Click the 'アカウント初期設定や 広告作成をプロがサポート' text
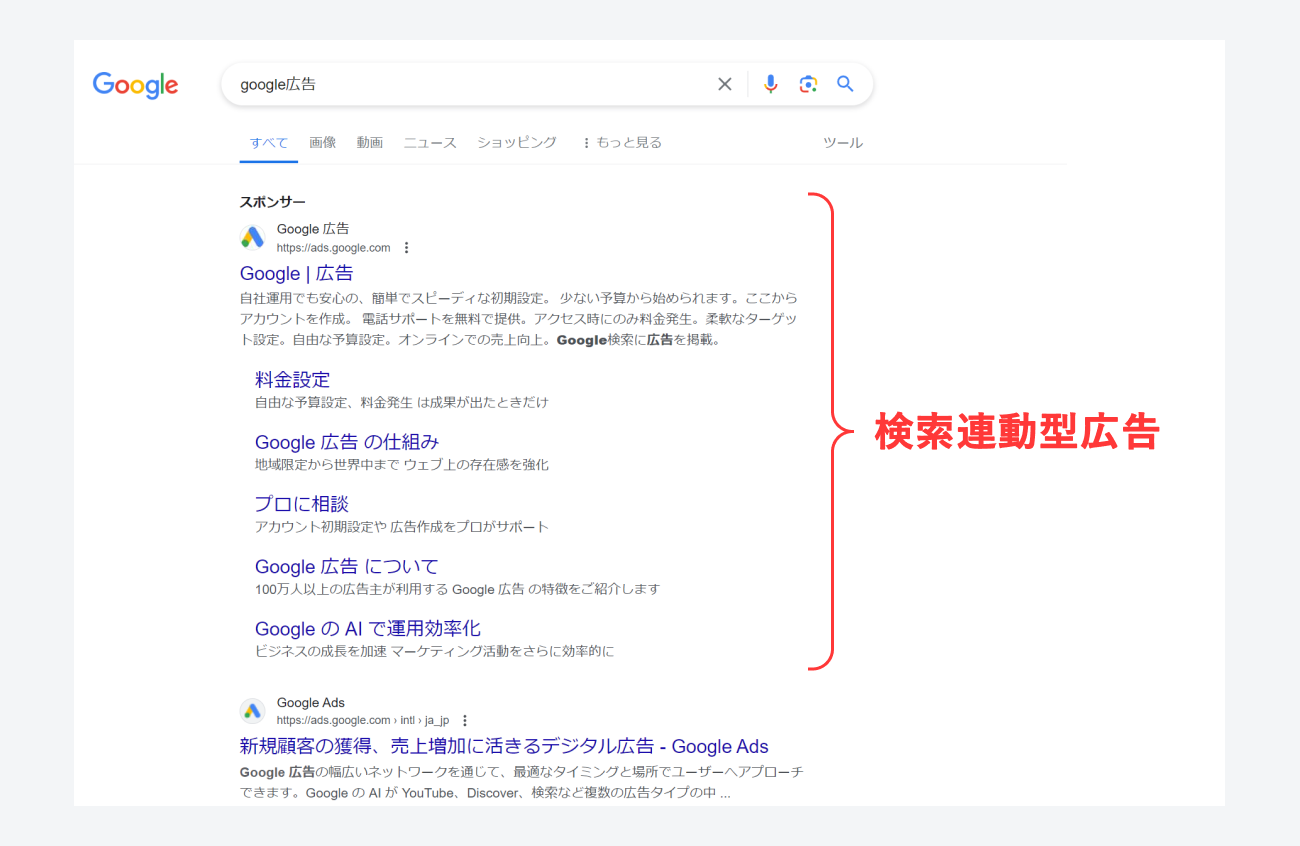1300x846 pixels. pyautogui.click(x=402, y=526)
